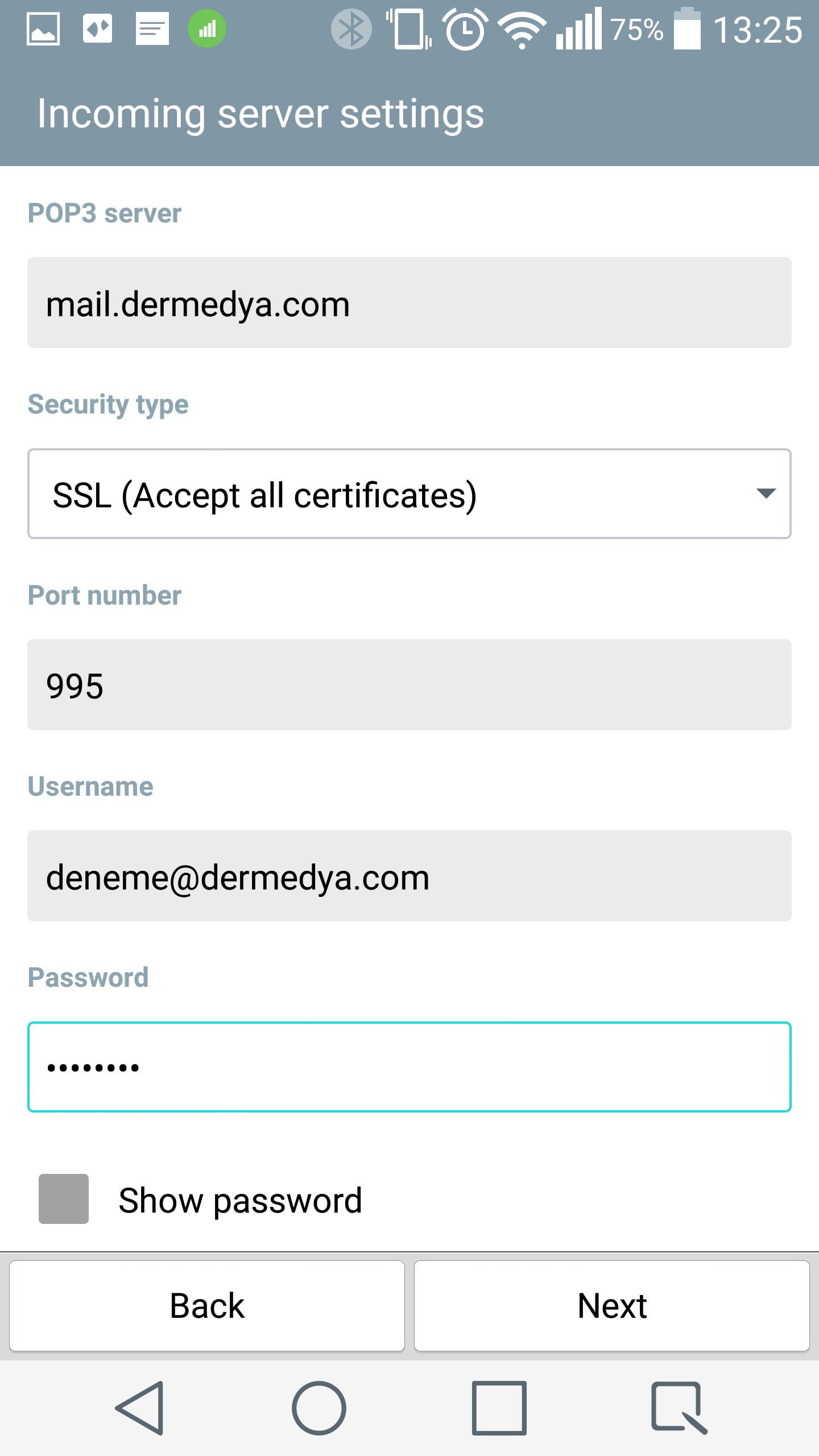Tap the Security type dropdown arrow

[766, 494]
